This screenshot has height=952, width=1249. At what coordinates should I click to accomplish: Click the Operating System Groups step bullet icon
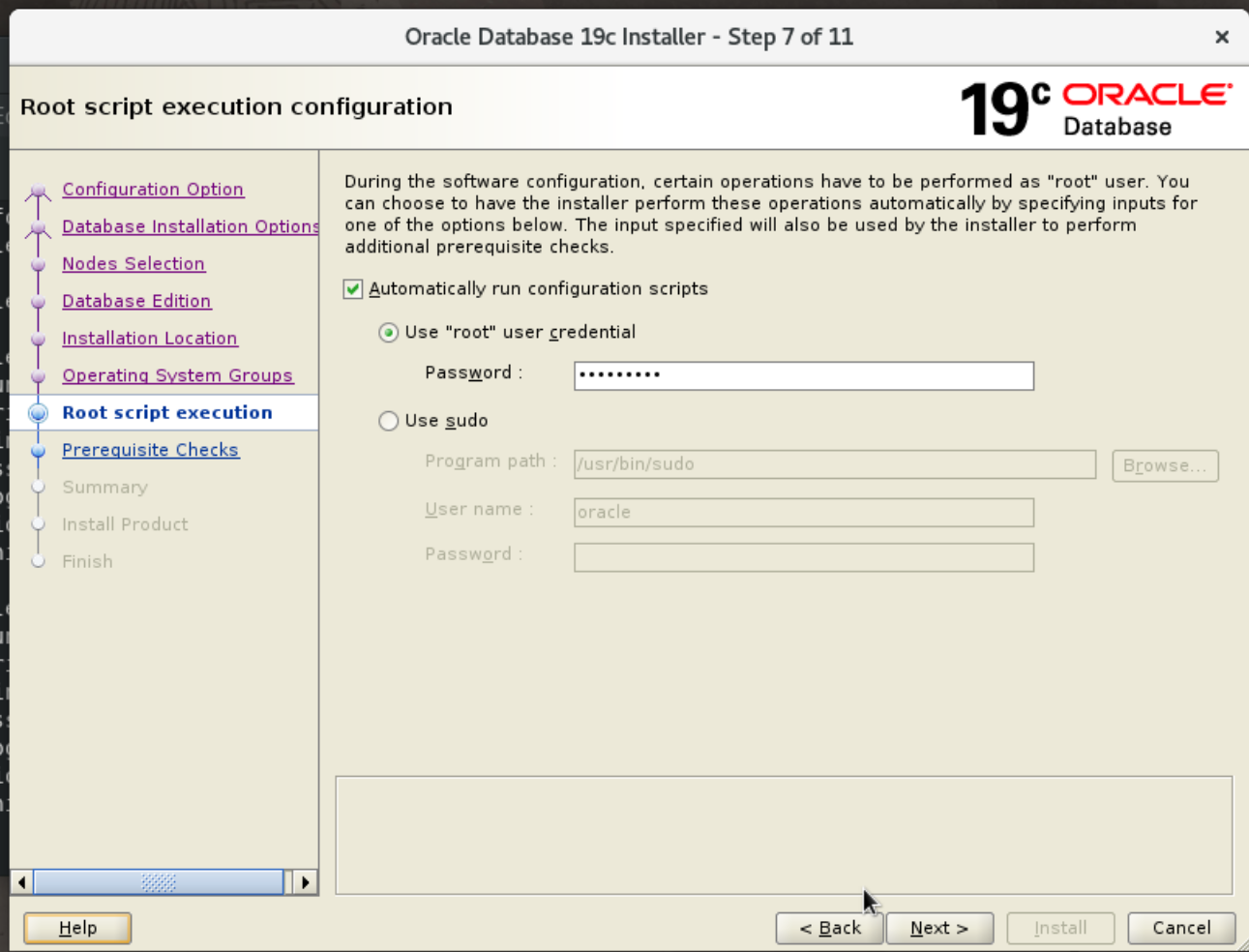39,376
